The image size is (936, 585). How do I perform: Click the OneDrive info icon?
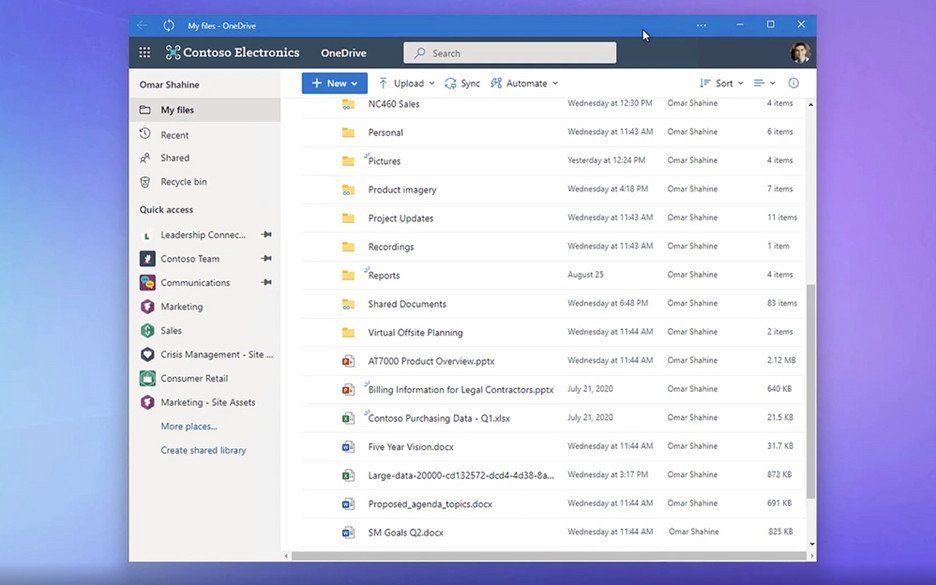tap(793, 83)
